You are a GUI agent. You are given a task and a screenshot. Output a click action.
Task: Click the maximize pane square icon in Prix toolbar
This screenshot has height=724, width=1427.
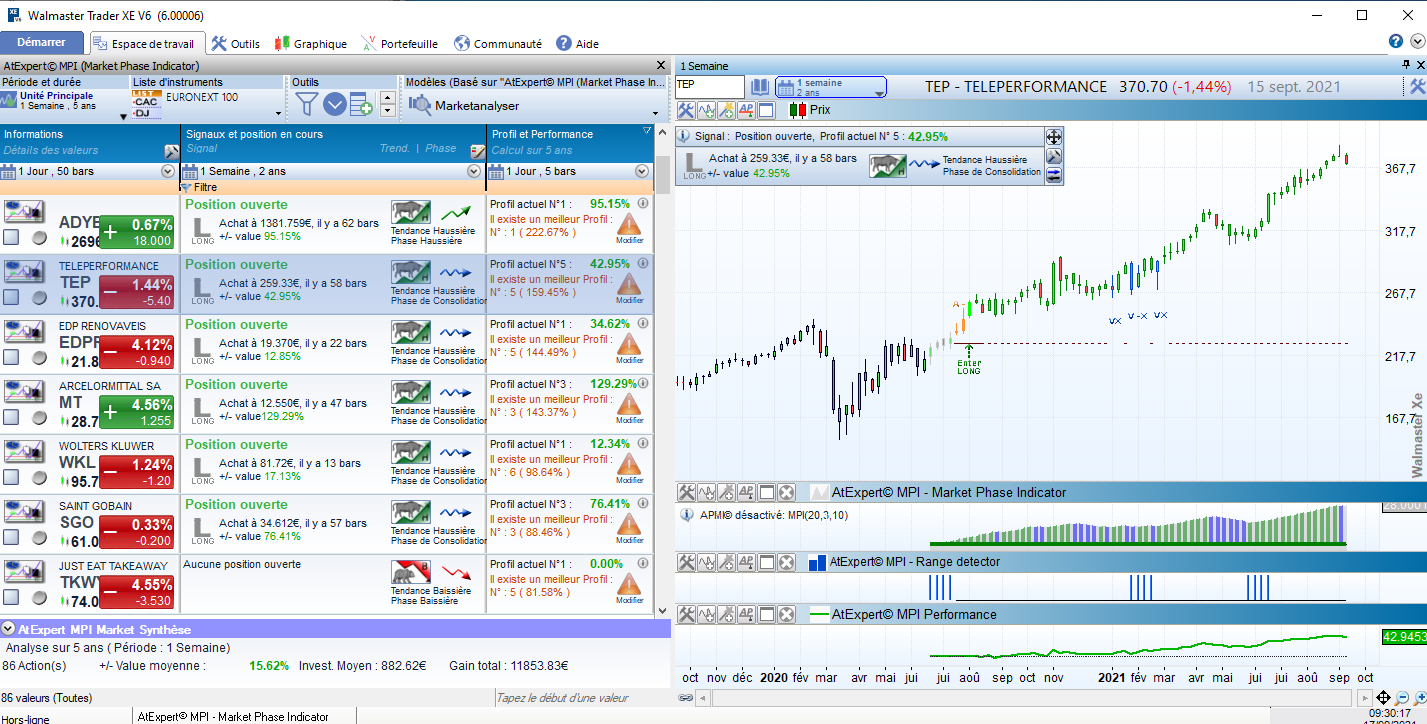(x=766, y=110)
